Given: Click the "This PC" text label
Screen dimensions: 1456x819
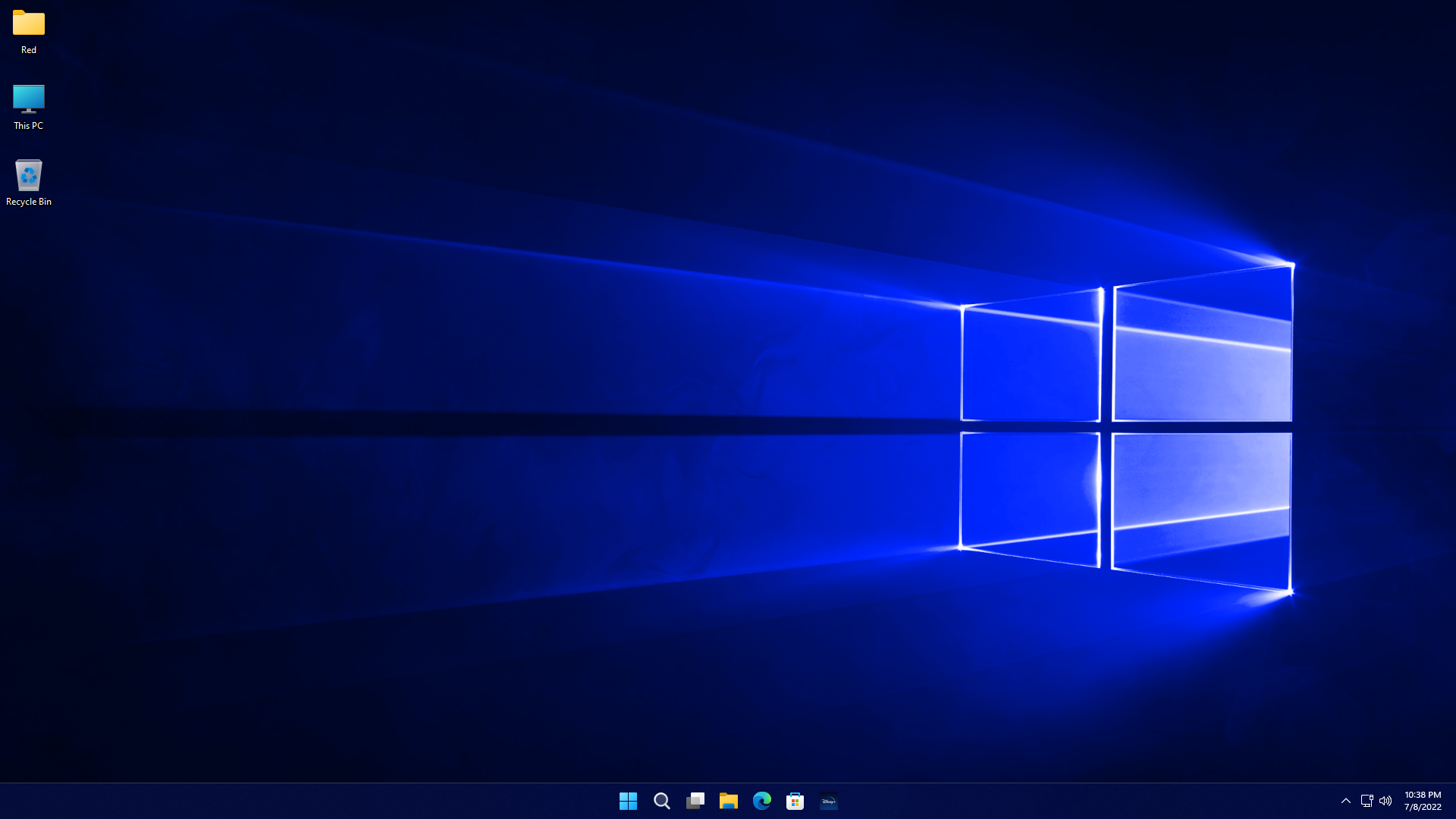Looking at the screenshot, I should click(x=29, y=126).
